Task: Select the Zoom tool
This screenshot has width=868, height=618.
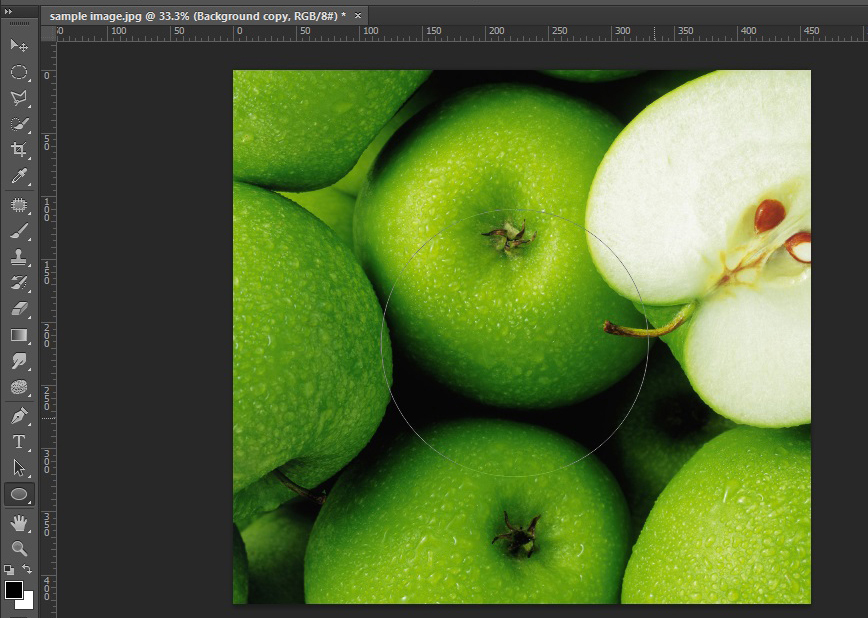Action: (19, 549)
